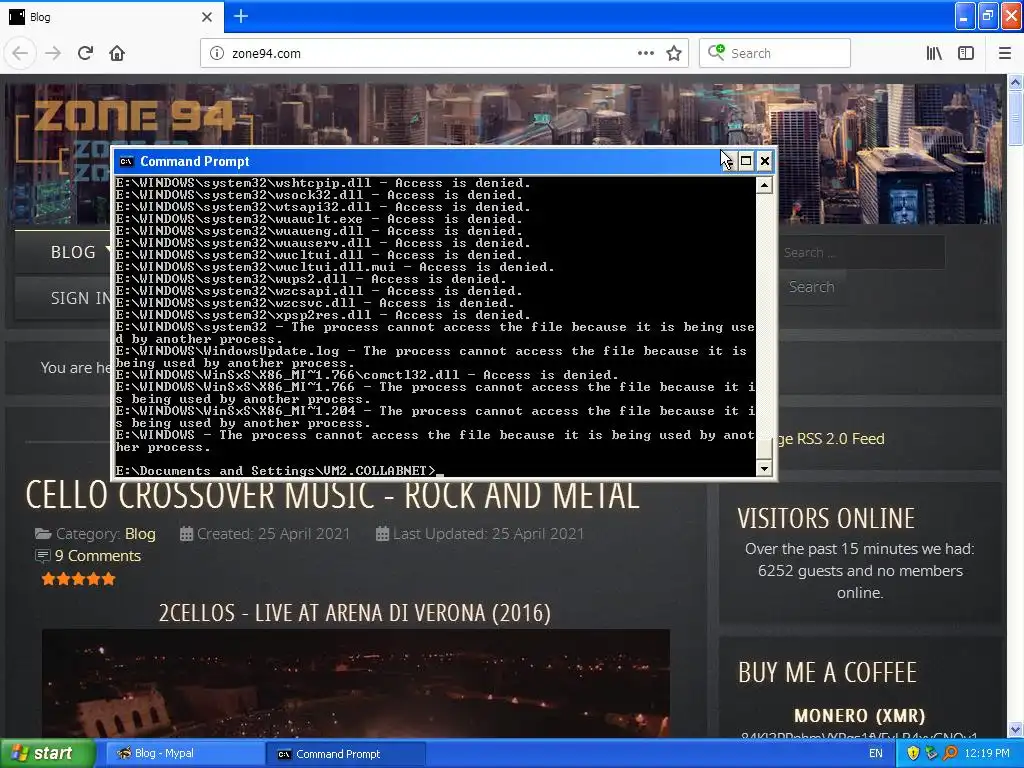
Task: Show site information for zone94.com
Action: coord(216,54)
